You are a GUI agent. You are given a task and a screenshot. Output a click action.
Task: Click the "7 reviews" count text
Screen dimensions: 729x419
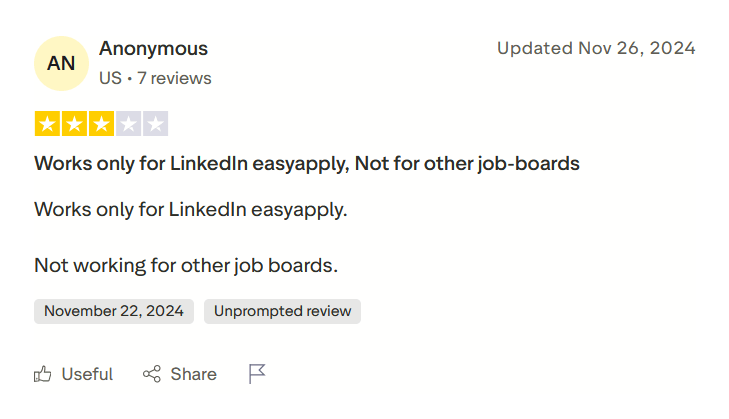pyautogui.click(x=175, y=78)
